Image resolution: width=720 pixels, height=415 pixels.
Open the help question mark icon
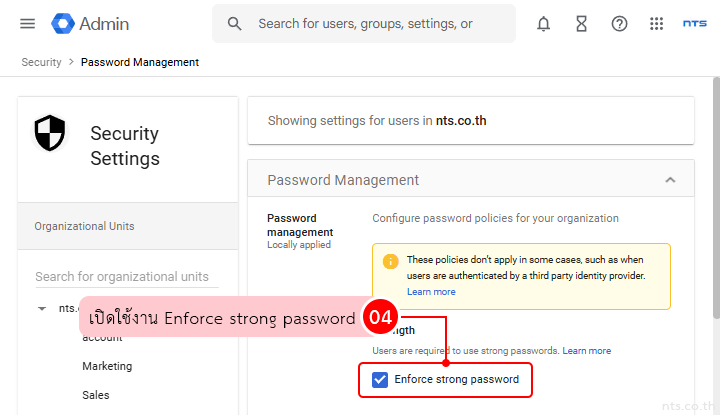(619, 23)
